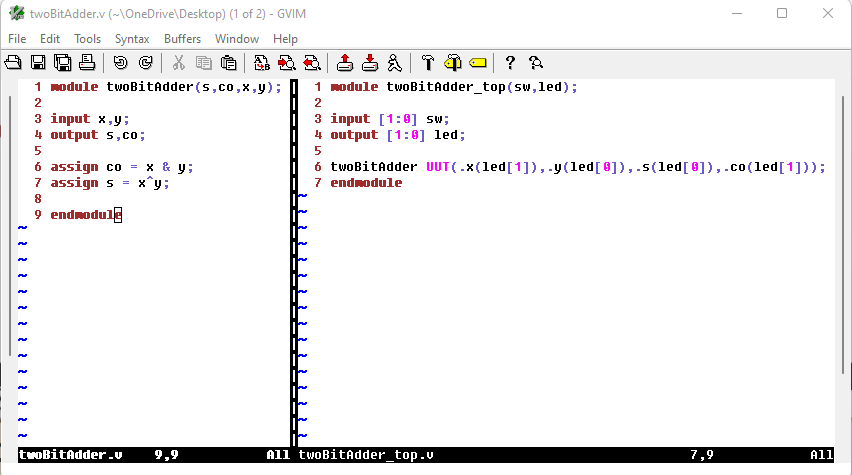Save current file using floppy disk icon

(x=38, y=63)
